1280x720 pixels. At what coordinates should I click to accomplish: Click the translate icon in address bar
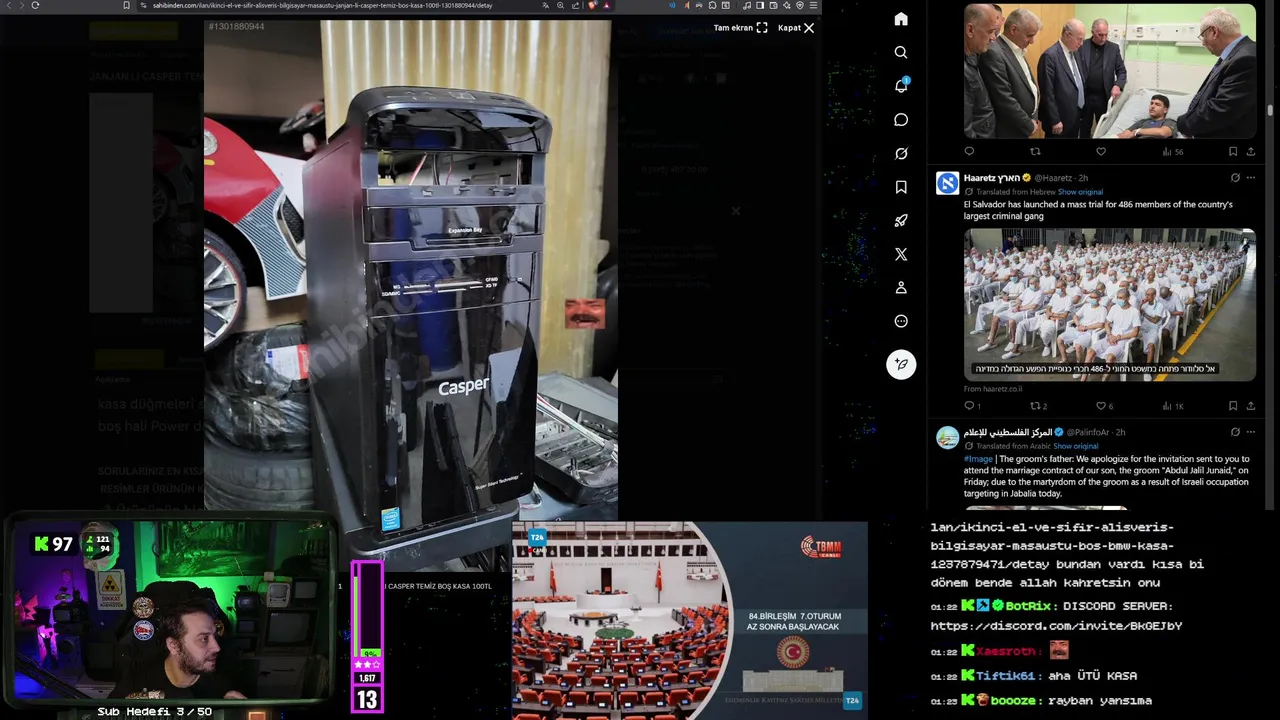coord(544,5)
